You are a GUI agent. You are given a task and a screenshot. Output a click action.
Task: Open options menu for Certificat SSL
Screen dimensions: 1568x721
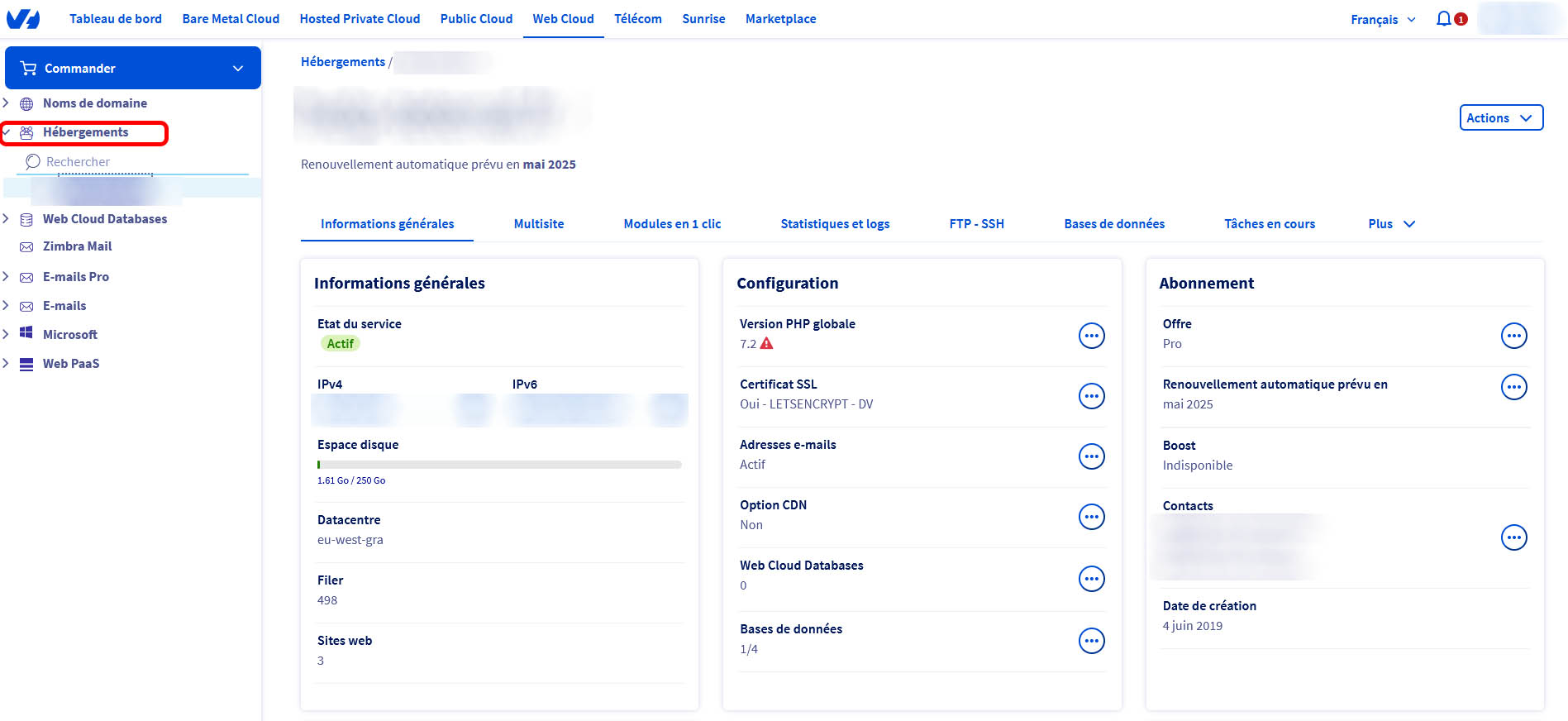tap(1091, 396)
